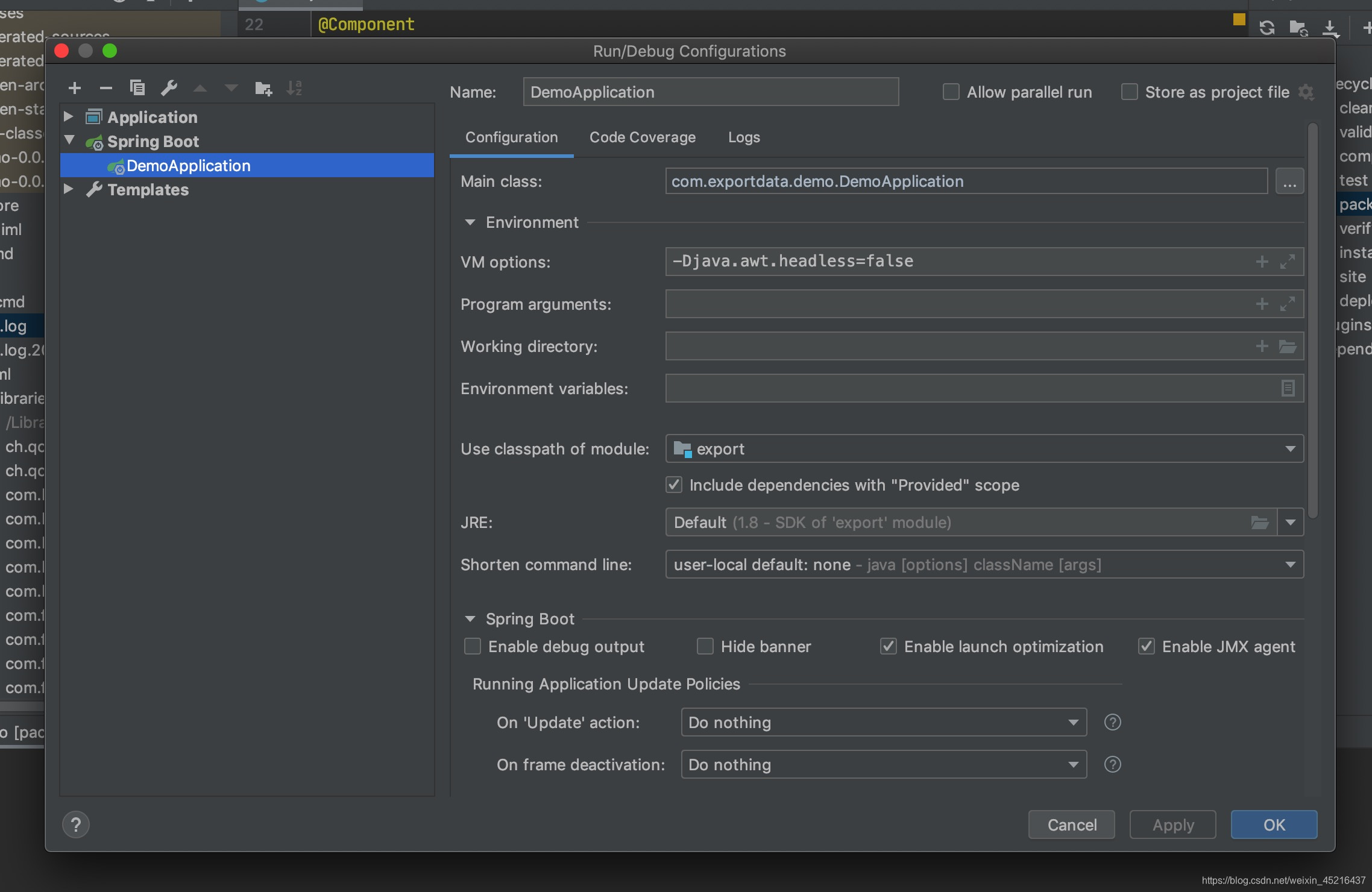Open the environment variables editor icon
This screenshot has height=892, width=1372.
click(1288, 388)
